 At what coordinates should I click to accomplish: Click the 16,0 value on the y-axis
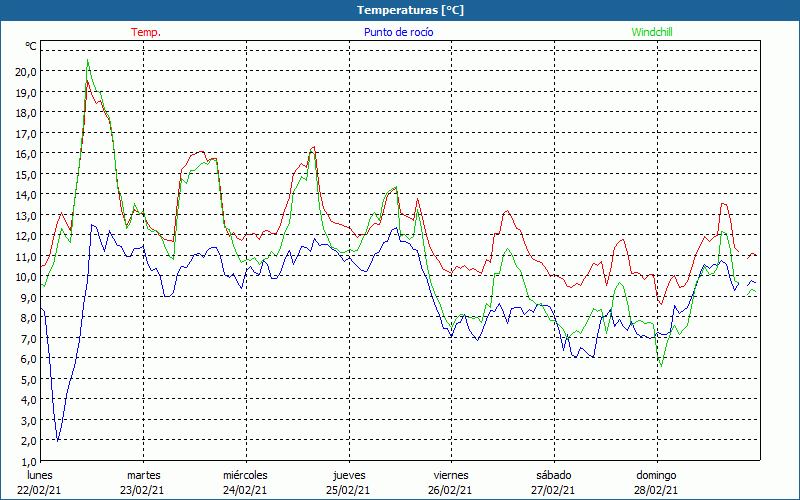[26, 154]
